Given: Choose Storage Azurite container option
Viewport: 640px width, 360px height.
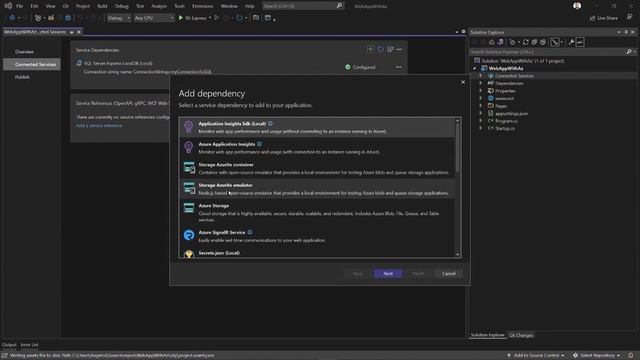Looking at the screenshot, I should click(x=317, y=168).
